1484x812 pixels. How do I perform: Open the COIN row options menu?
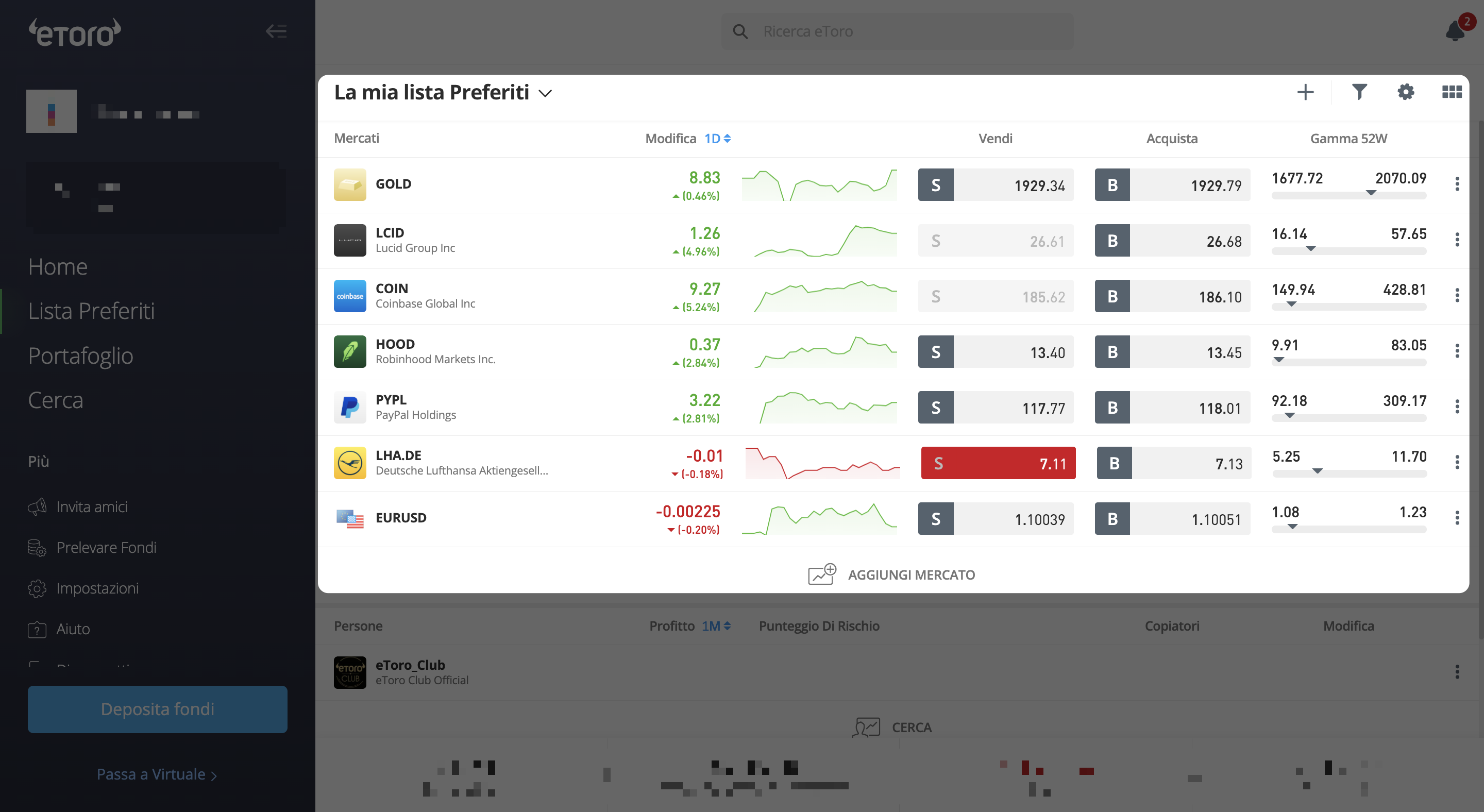[x=1457, y=295]
